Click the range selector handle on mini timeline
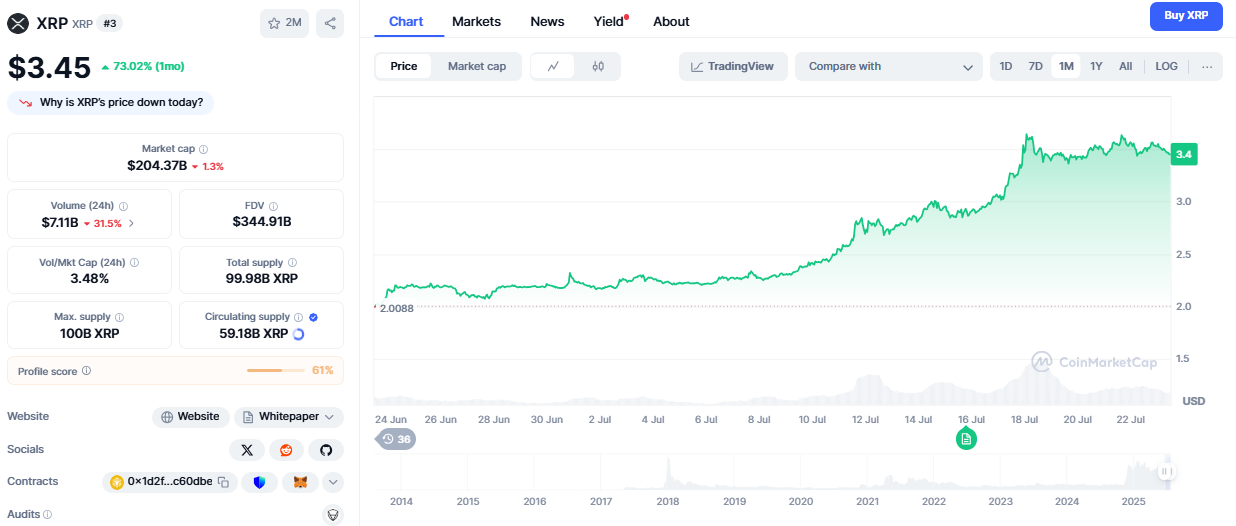 click(1165, 472)
